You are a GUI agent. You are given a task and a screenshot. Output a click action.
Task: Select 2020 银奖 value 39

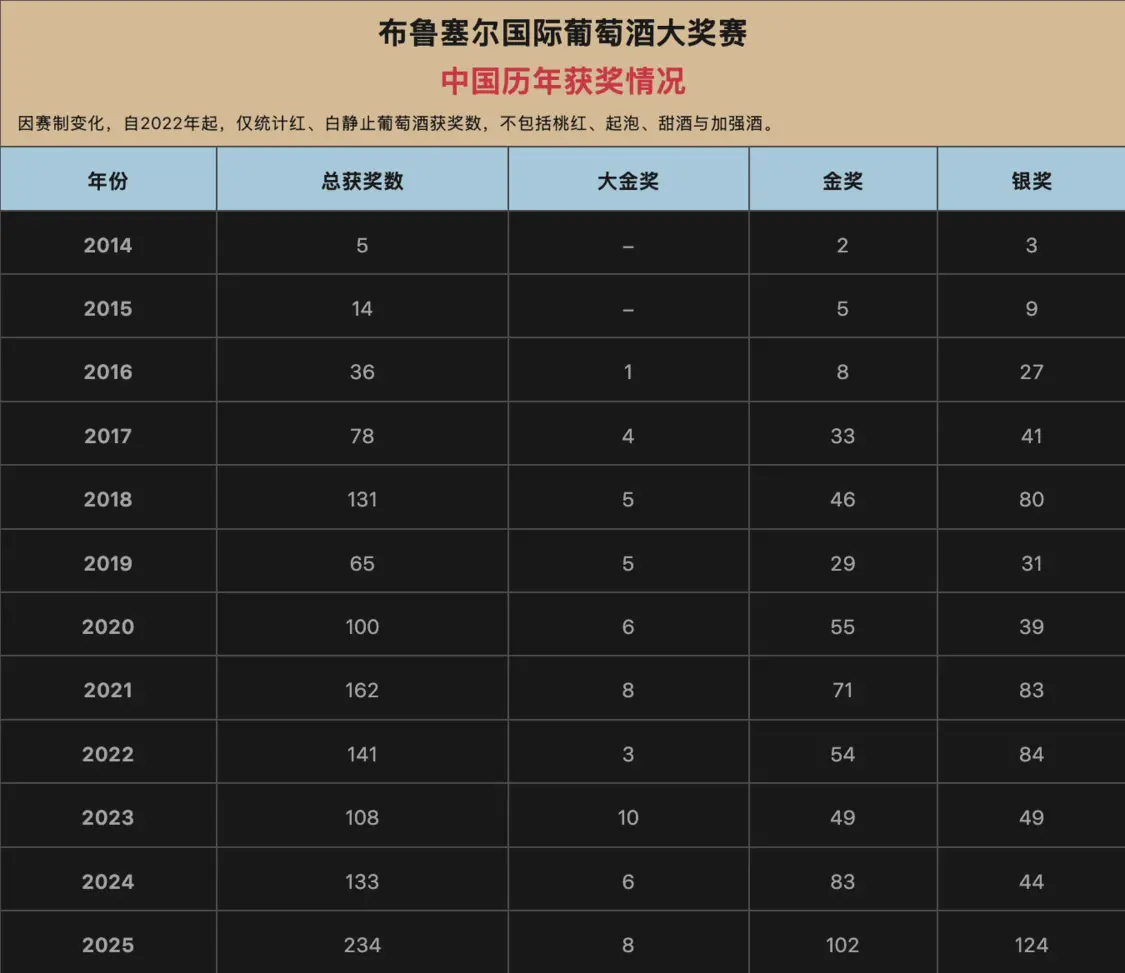1031,626
